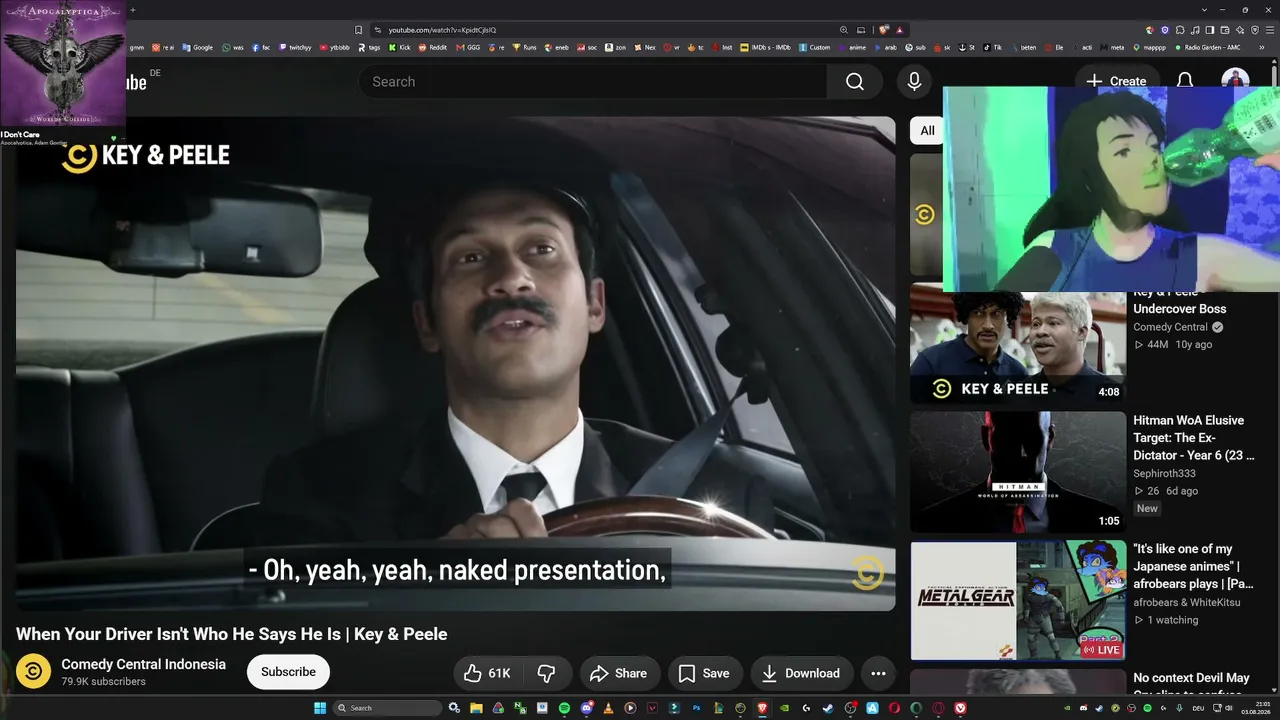Open the "It's like one of my Japanese animes" title
Viewport: 1280px width, 720px height.
click(x=1194, y=566)
